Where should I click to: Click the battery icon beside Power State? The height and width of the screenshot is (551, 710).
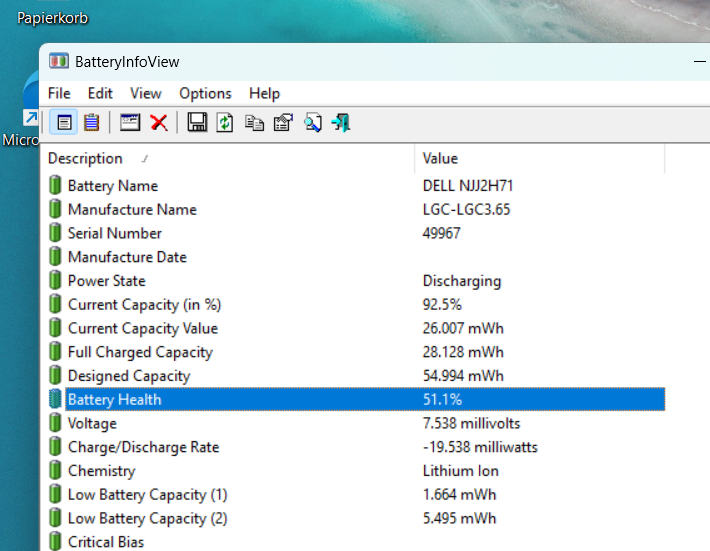55,280
